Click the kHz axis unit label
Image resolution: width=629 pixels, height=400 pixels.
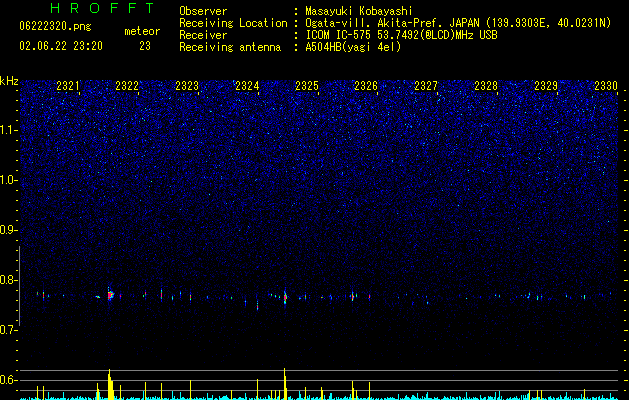coord(9,81)
